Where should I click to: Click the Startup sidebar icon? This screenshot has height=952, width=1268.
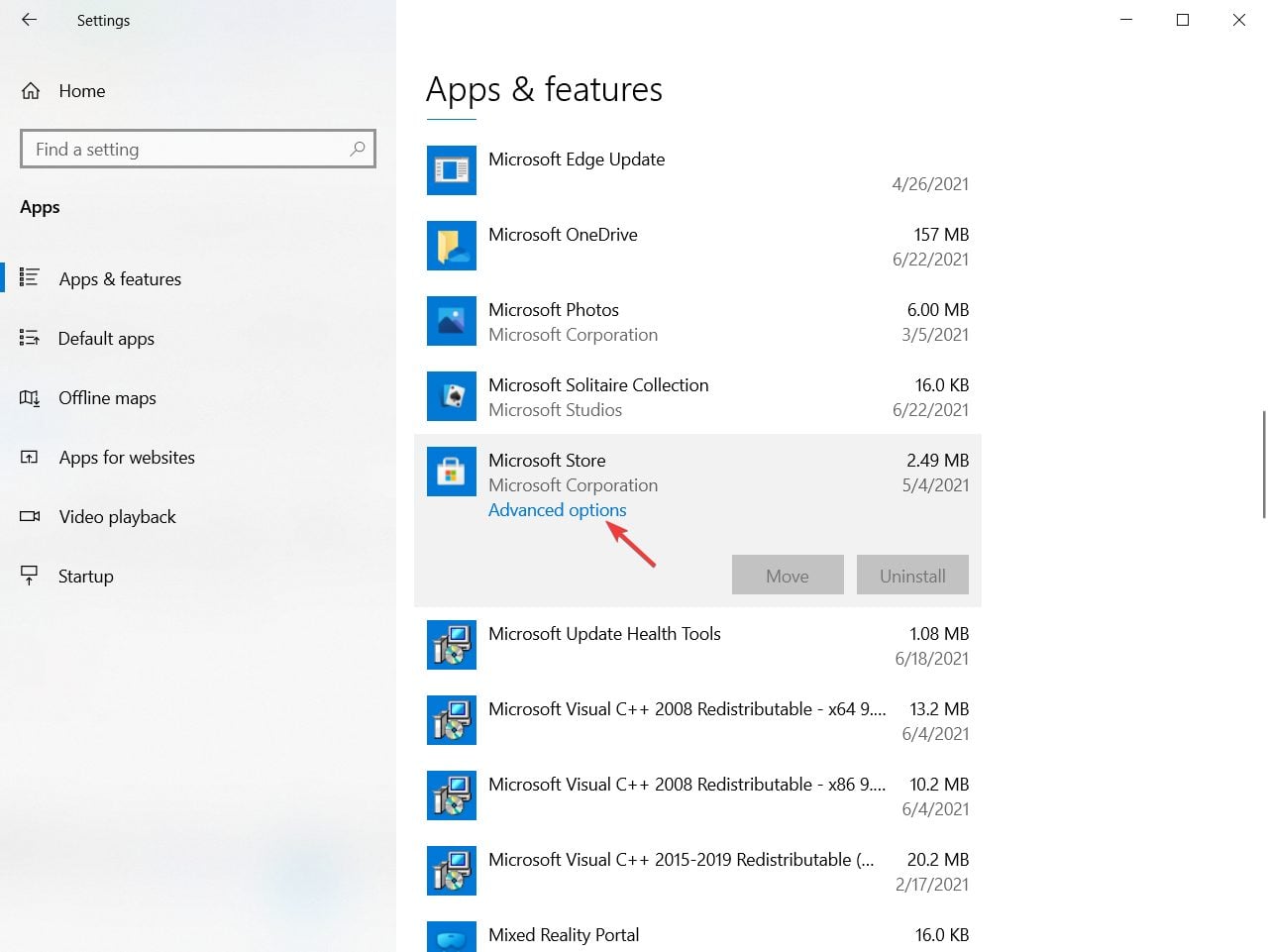coord(30,576)
